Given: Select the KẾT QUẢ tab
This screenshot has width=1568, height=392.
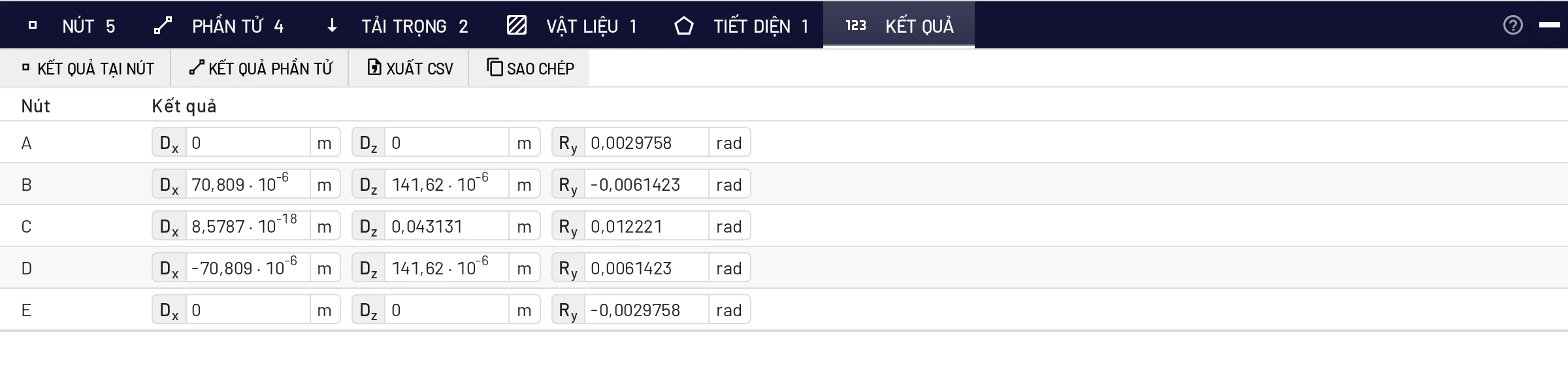Looking at the screenshot, I should click(x=899, y=25).
